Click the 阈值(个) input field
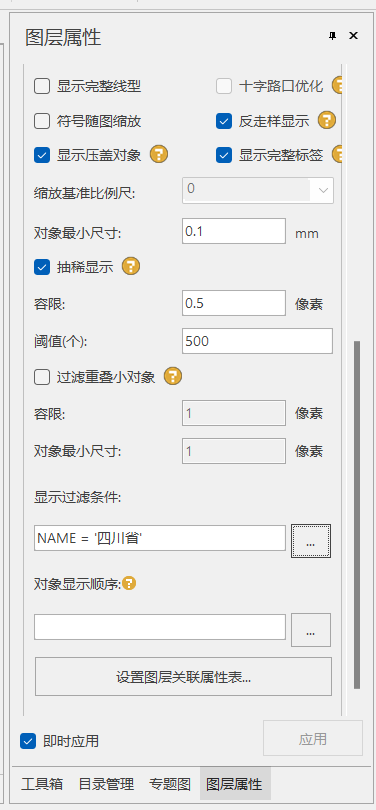Viewport: 376px width, 810px height. 257,341
